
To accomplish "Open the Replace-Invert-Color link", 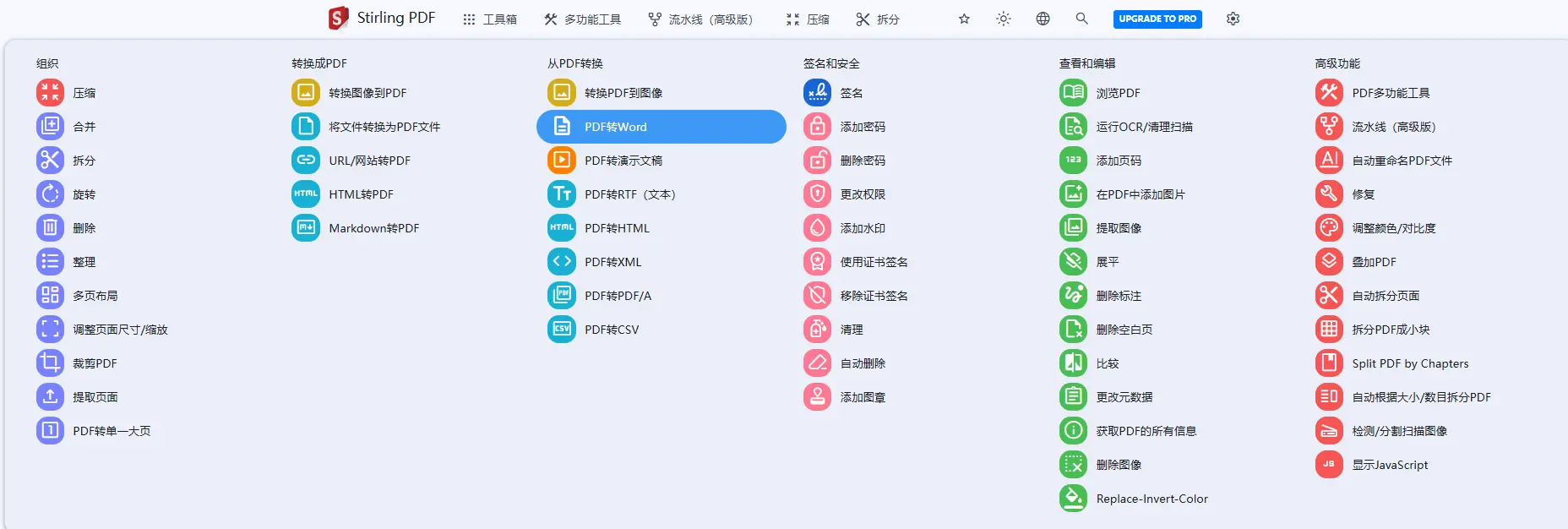I will pyautogui.click(x=1152, y=499).
